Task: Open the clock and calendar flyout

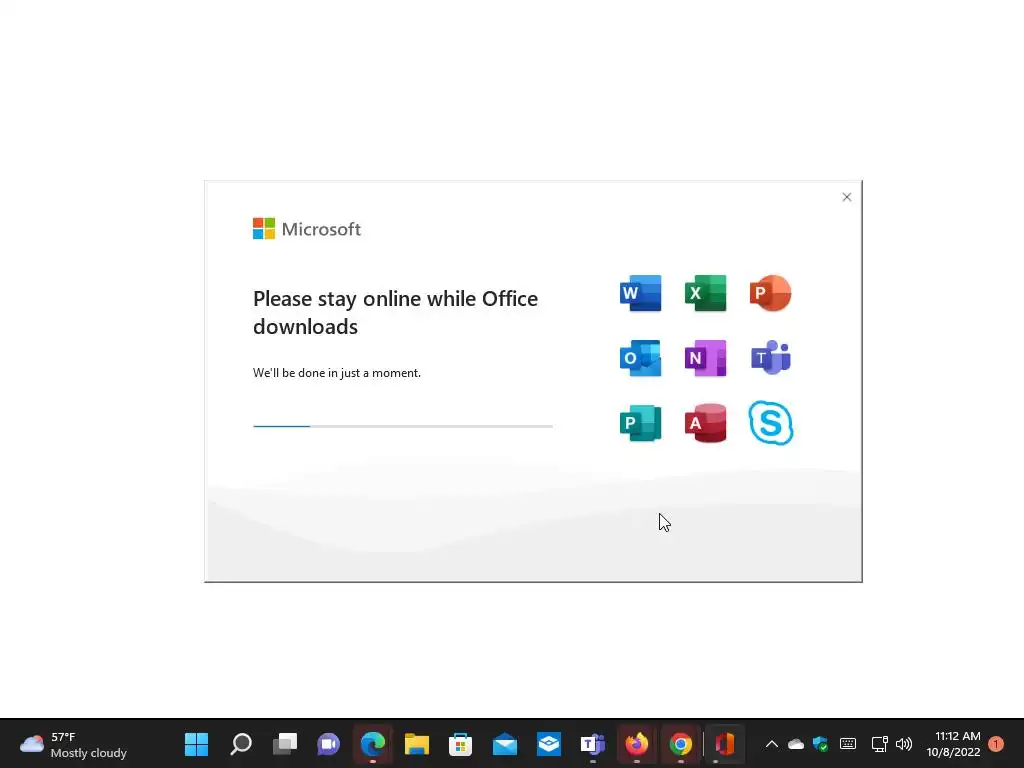Action: coord(953,744)
